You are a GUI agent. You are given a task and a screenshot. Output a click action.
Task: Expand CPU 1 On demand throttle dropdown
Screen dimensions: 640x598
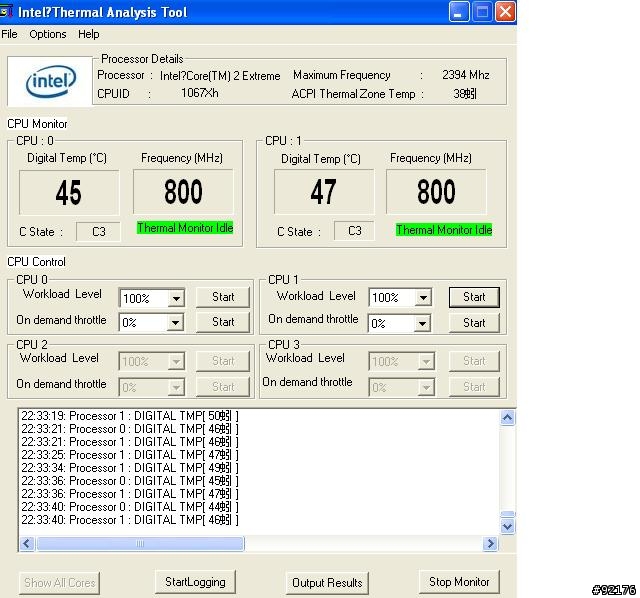click(x=422, y=324)
